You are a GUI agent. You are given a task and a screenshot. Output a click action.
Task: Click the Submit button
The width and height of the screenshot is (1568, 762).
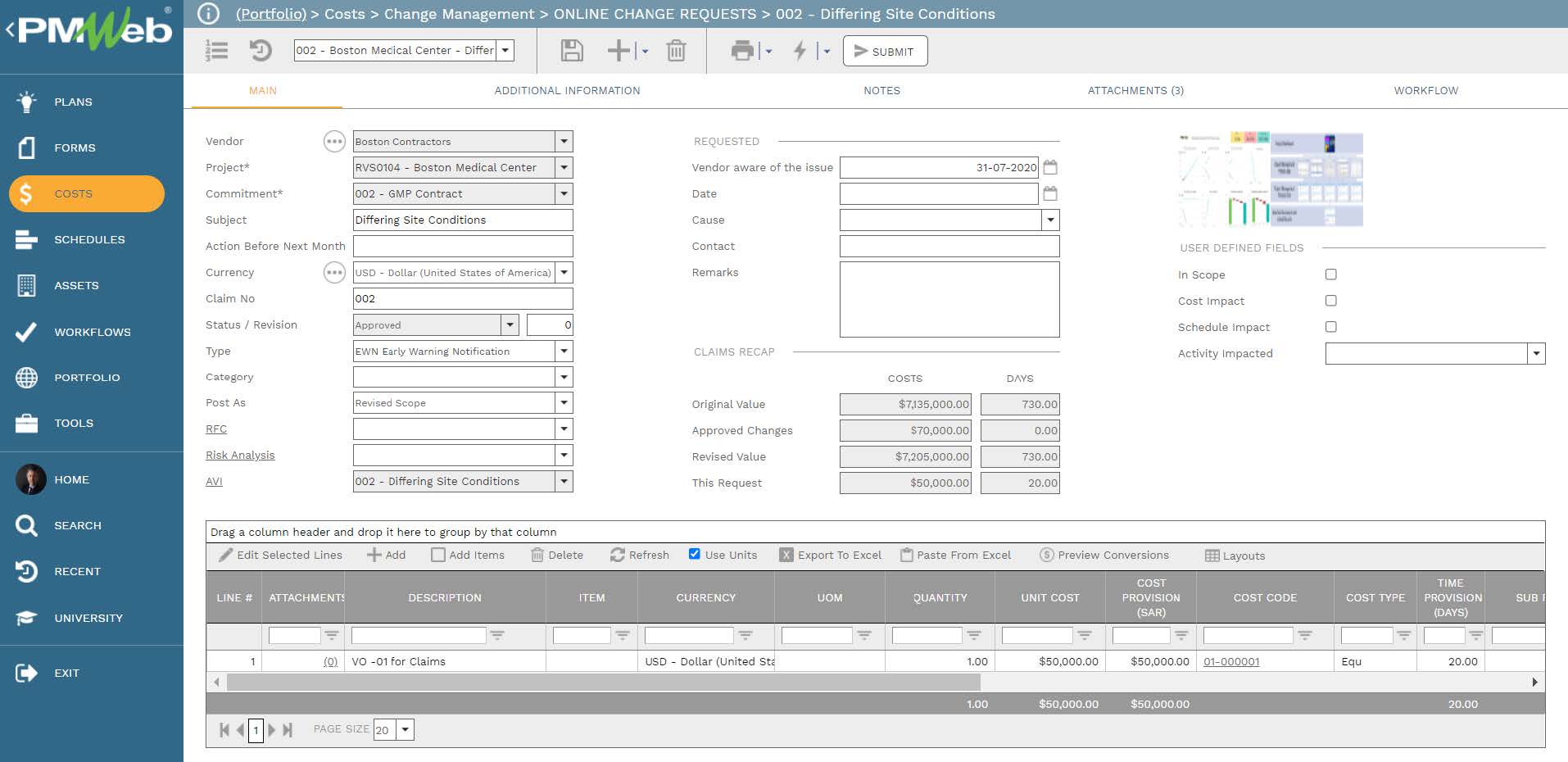(x=885, y=51)
